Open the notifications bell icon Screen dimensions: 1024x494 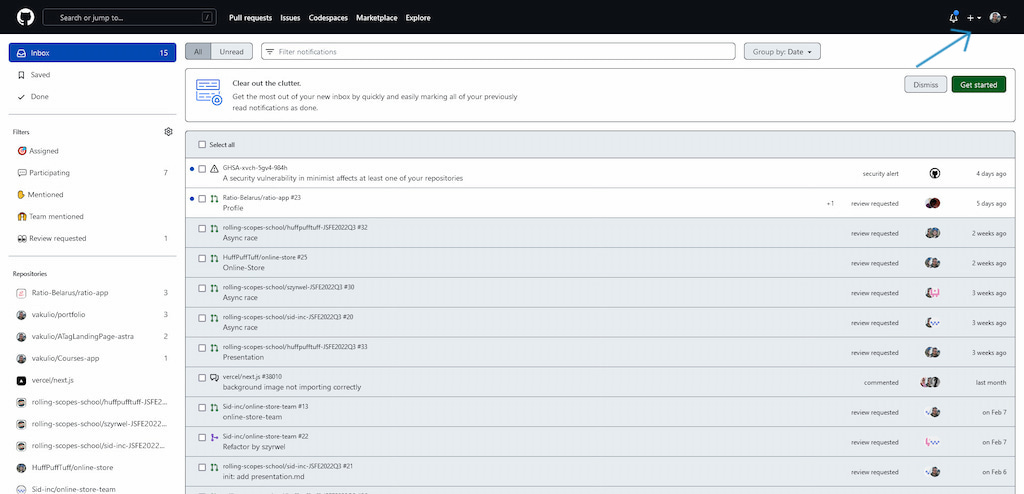pos(953,18)
